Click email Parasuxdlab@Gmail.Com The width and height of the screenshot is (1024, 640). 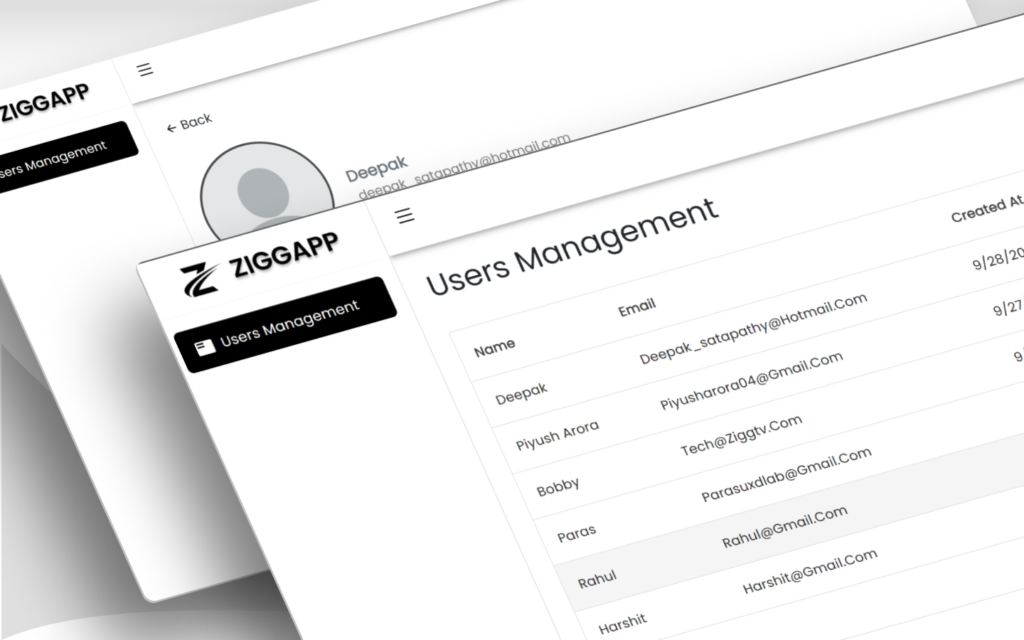[x=786, y=474]
